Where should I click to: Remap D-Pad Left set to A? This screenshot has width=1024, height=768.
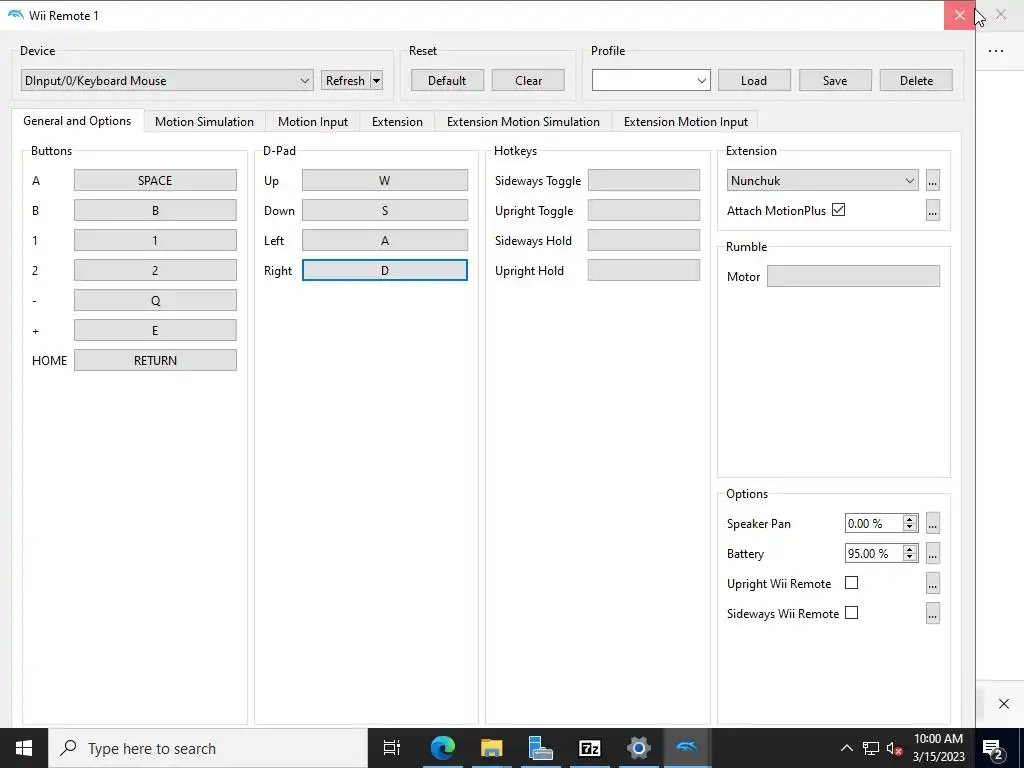385,241
